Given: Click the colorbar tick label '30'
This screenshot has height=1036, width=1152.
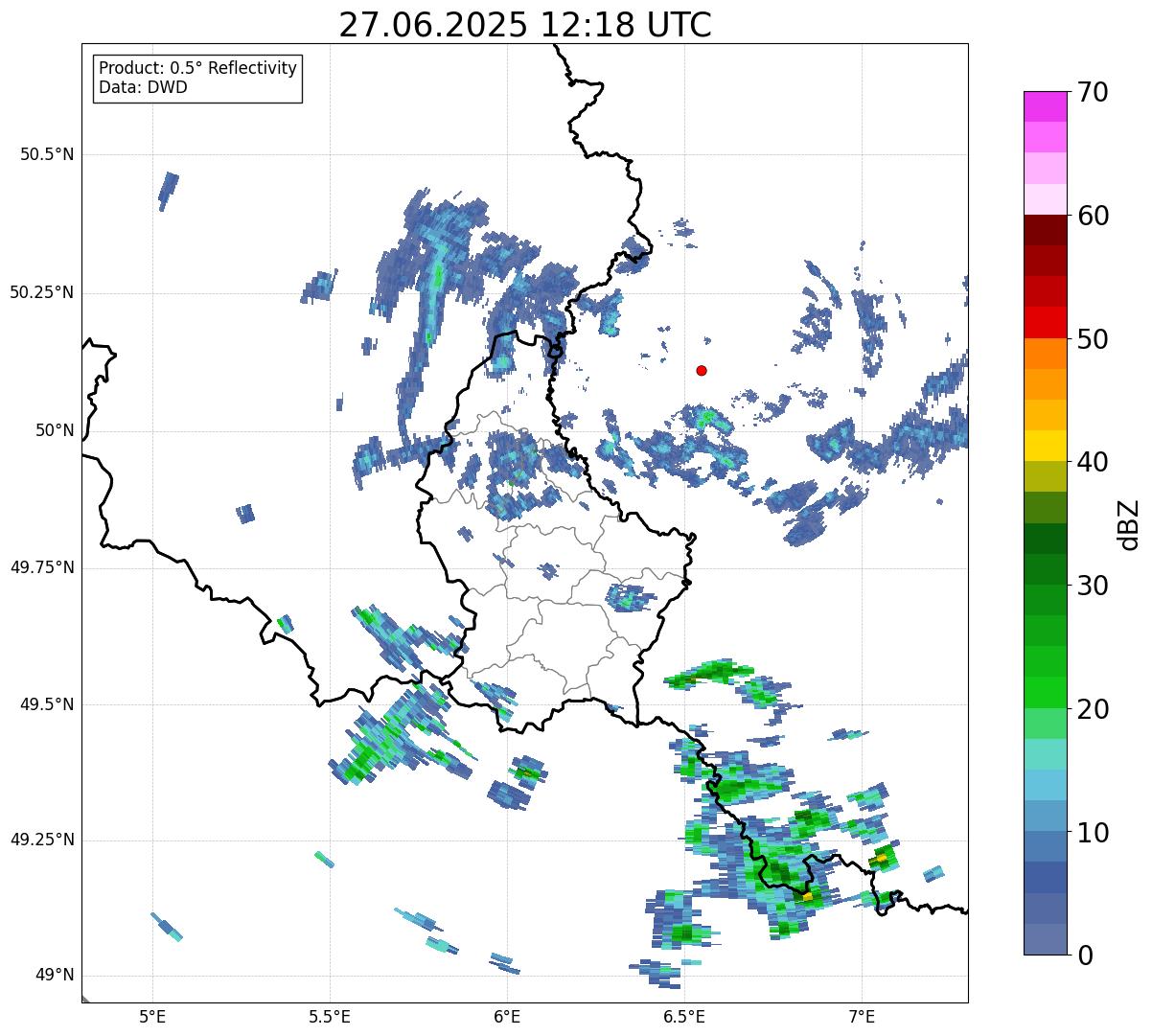Looking at the screenshot, I should click(x=1092, y=586).
